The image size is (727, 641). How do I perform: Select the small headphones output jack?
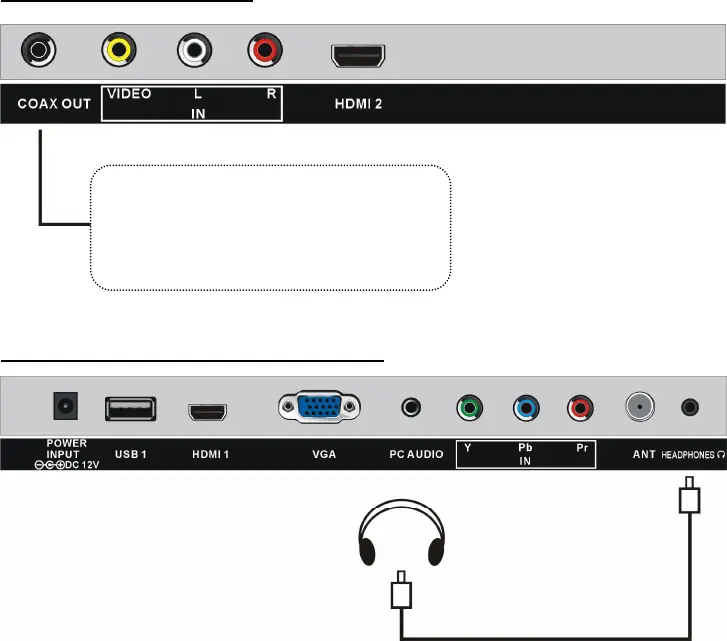click(x=688, y=407)
